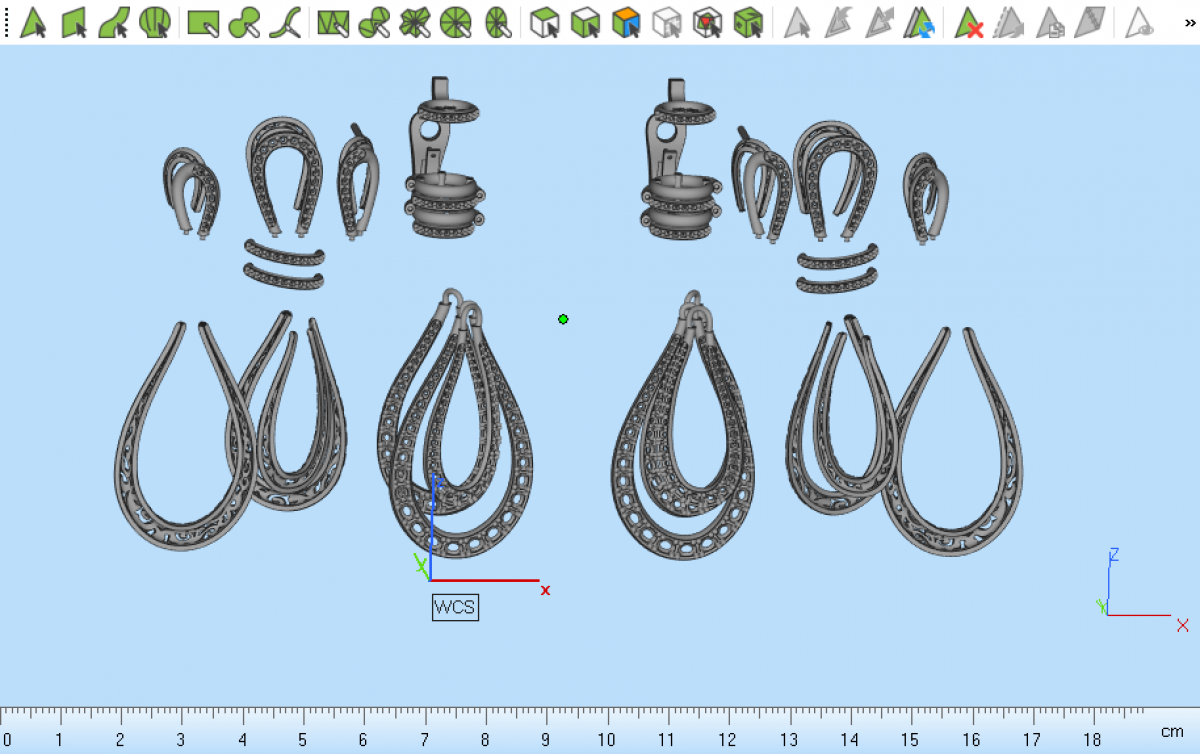The height and width of the screenshot is (754, 1200).
Task: Select the Mark Plane tool
Action: [74, 21]
